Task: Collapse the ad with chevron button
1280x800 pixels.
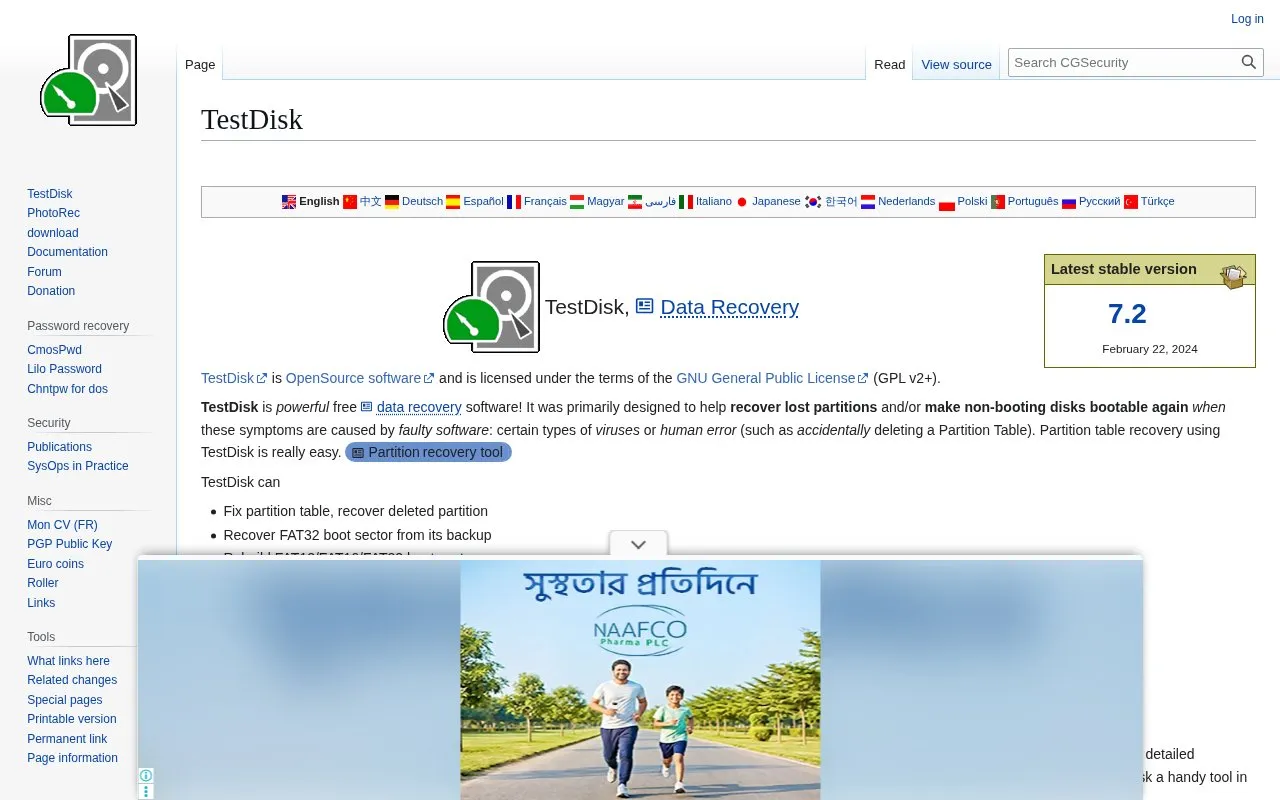Action: [638, 544]
